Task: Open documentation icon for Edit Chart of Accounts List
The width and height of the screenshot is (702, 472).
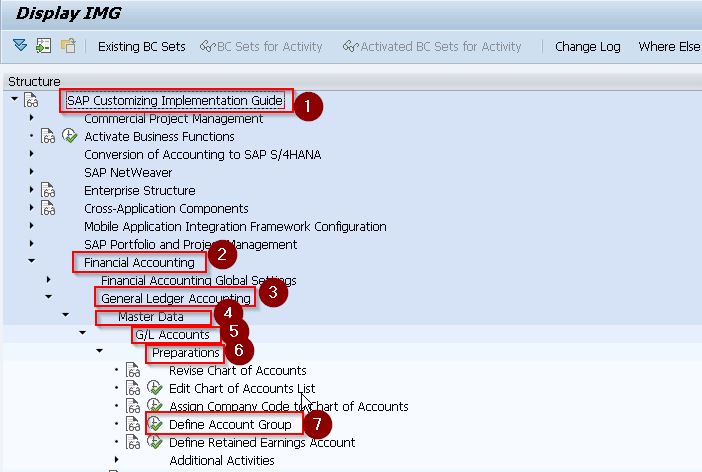Action: 133,388
